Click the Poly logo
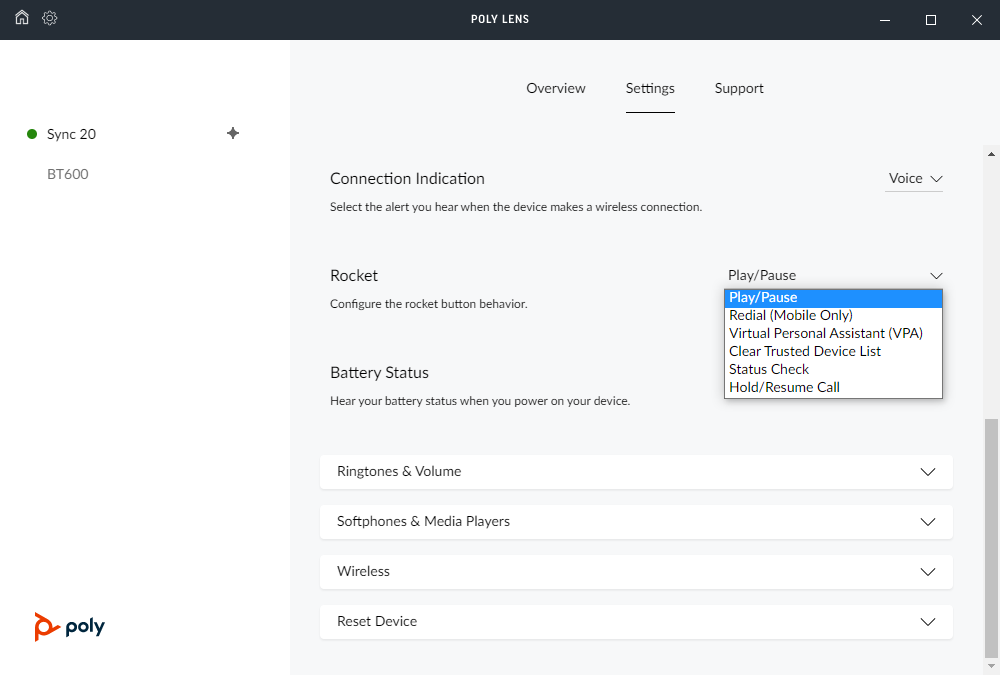This screenshot has width=1000, height=675. 70,627
